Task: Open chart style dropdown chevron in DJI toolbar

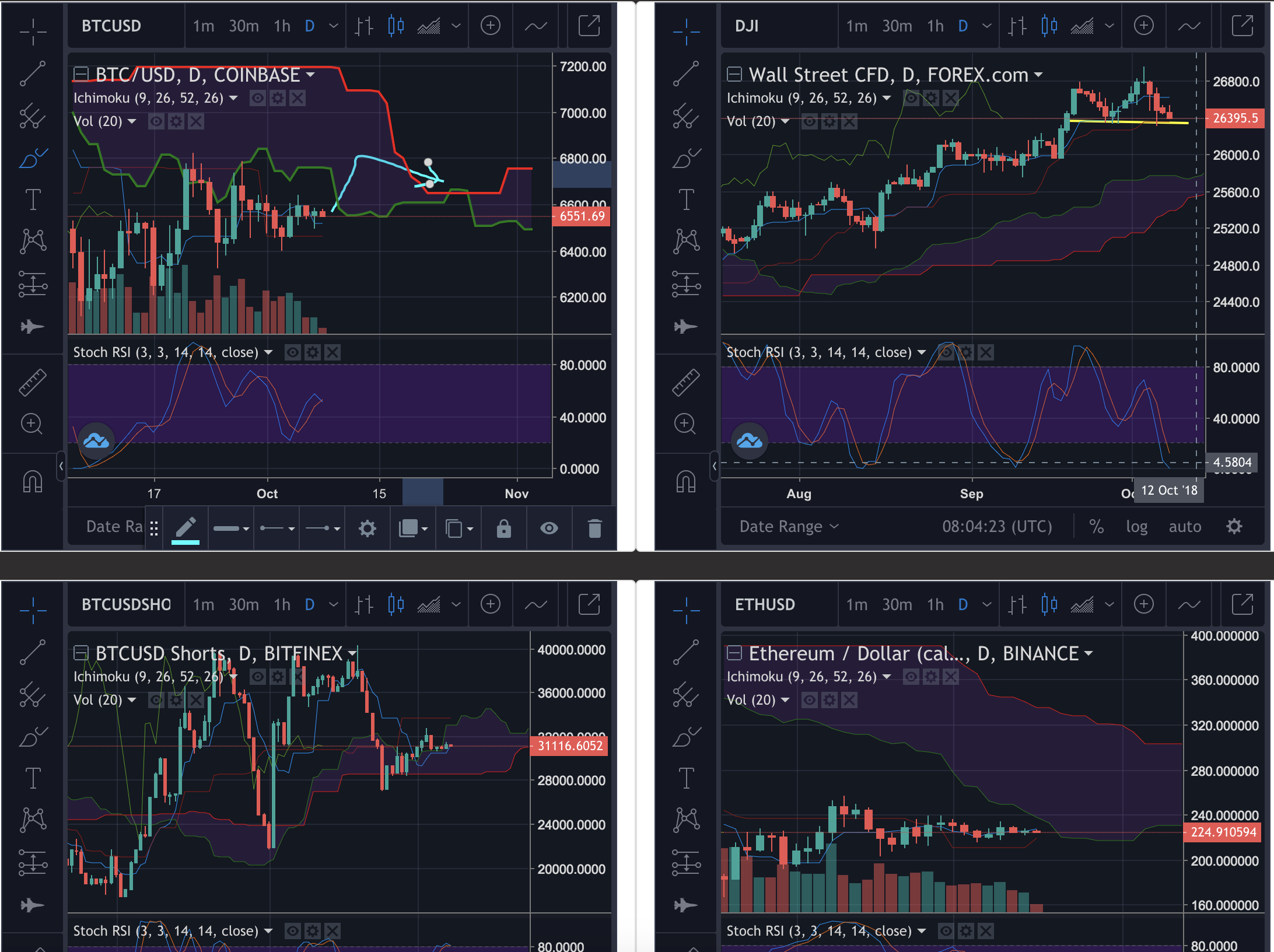Action: click(1109, 26)
